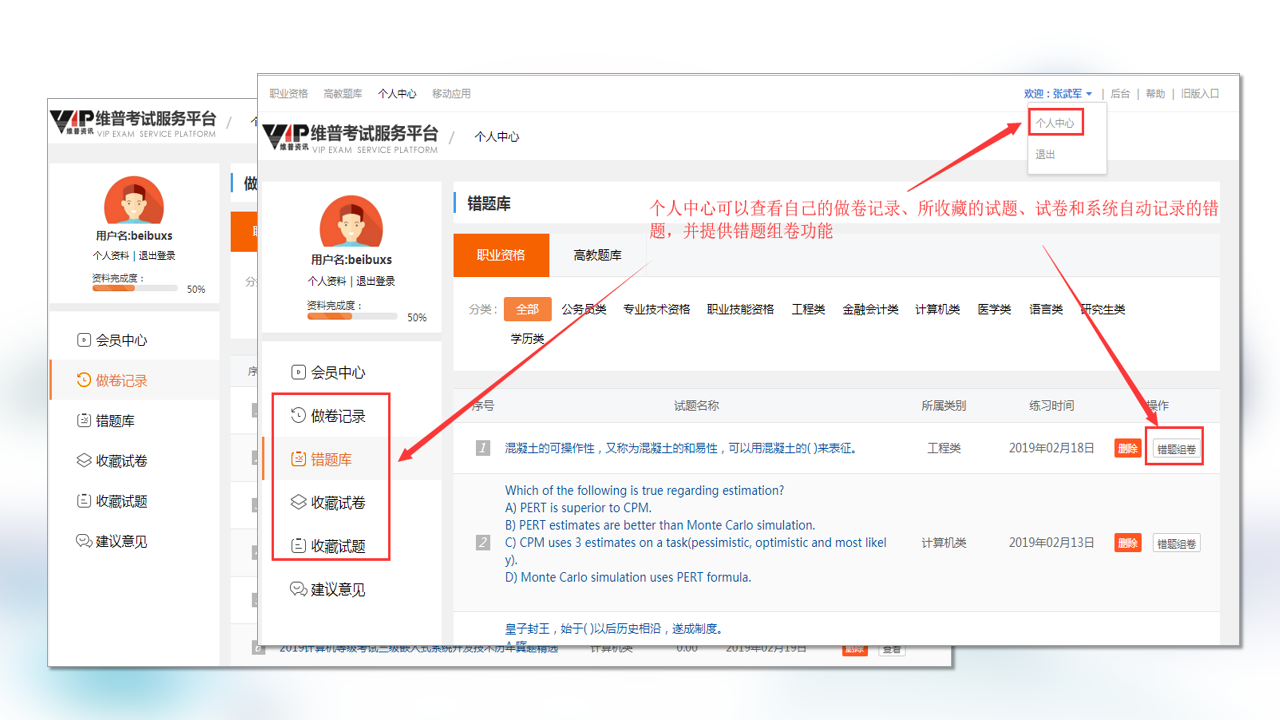Switch to the 高教题库 tab in 错题库

(x=597, y=256)
